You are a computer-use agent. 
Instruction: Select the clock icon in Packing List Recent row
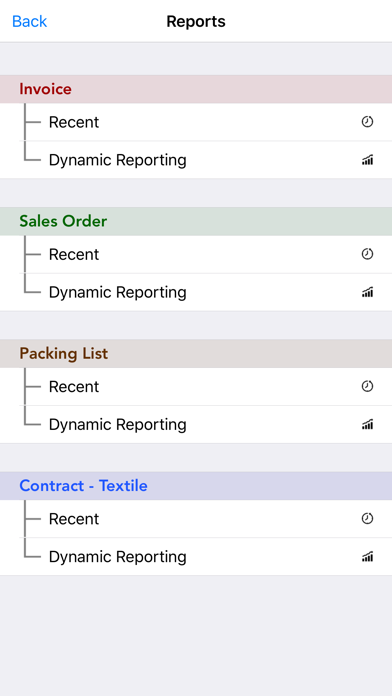[367, 386]
